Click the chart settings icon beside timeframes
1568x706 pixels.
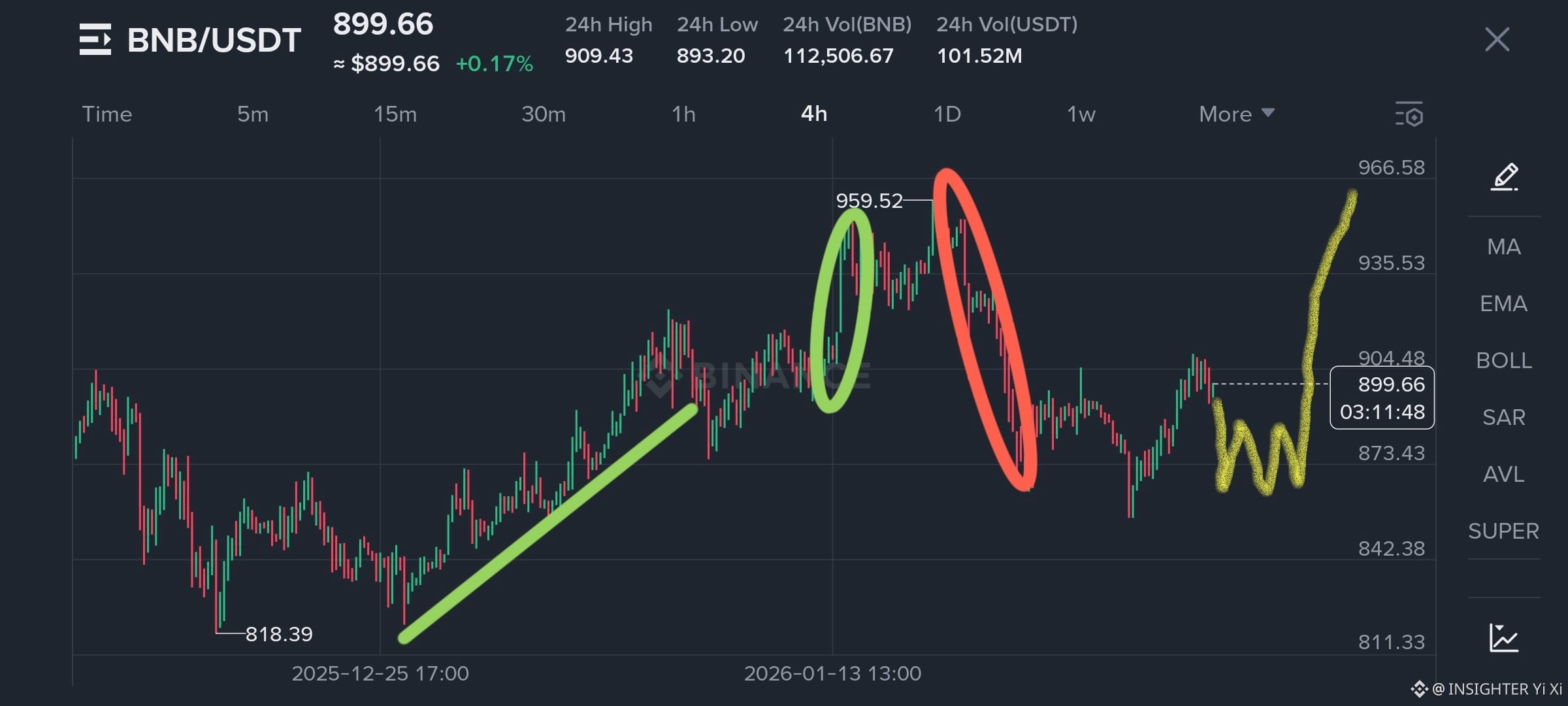coord(1411,114)
